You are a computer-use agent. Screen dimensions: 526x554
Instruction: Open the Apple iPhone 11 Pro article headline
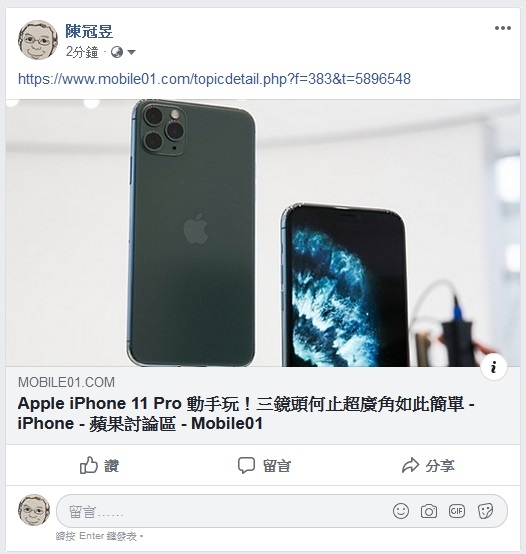click(246, 413)
